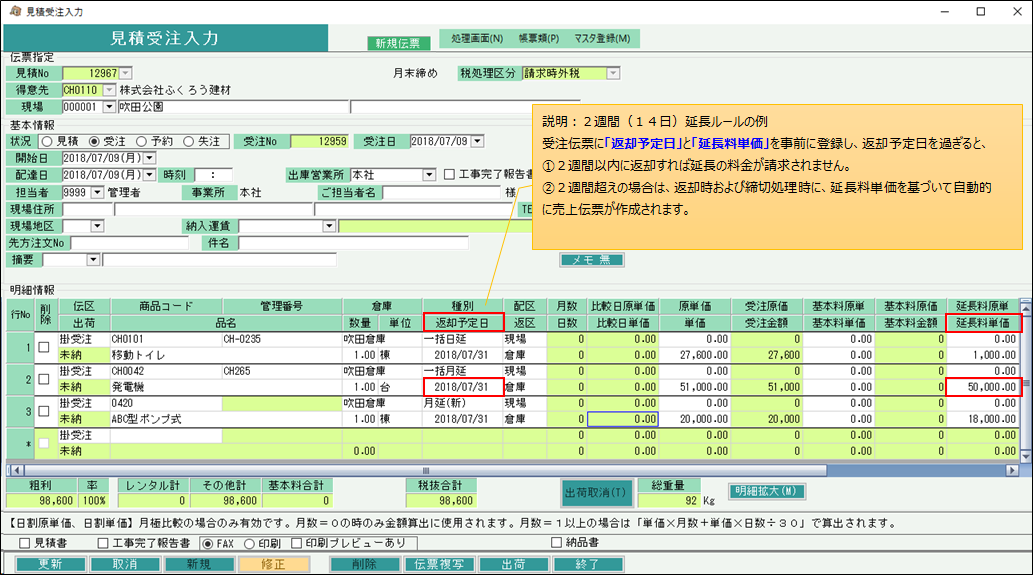Image resolution: width=1033 pixels, height=575 pixels.
Task: Click the horizontal scrollbar right arrow
Action: (x=1012, y=470)
